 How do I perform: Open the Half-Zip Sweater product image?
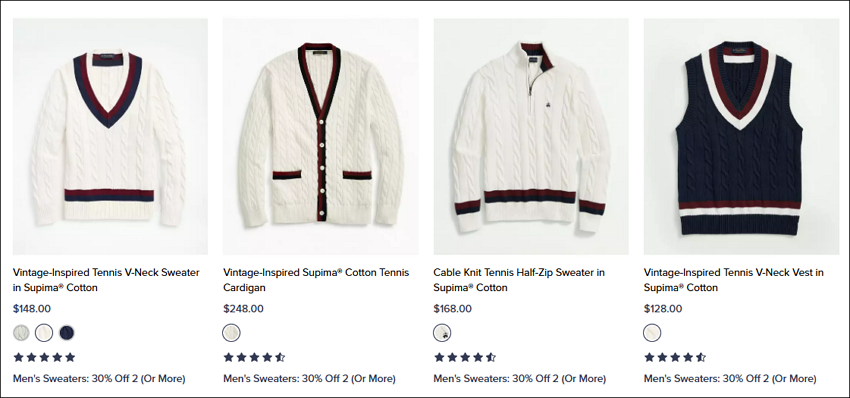coord(531,137)
